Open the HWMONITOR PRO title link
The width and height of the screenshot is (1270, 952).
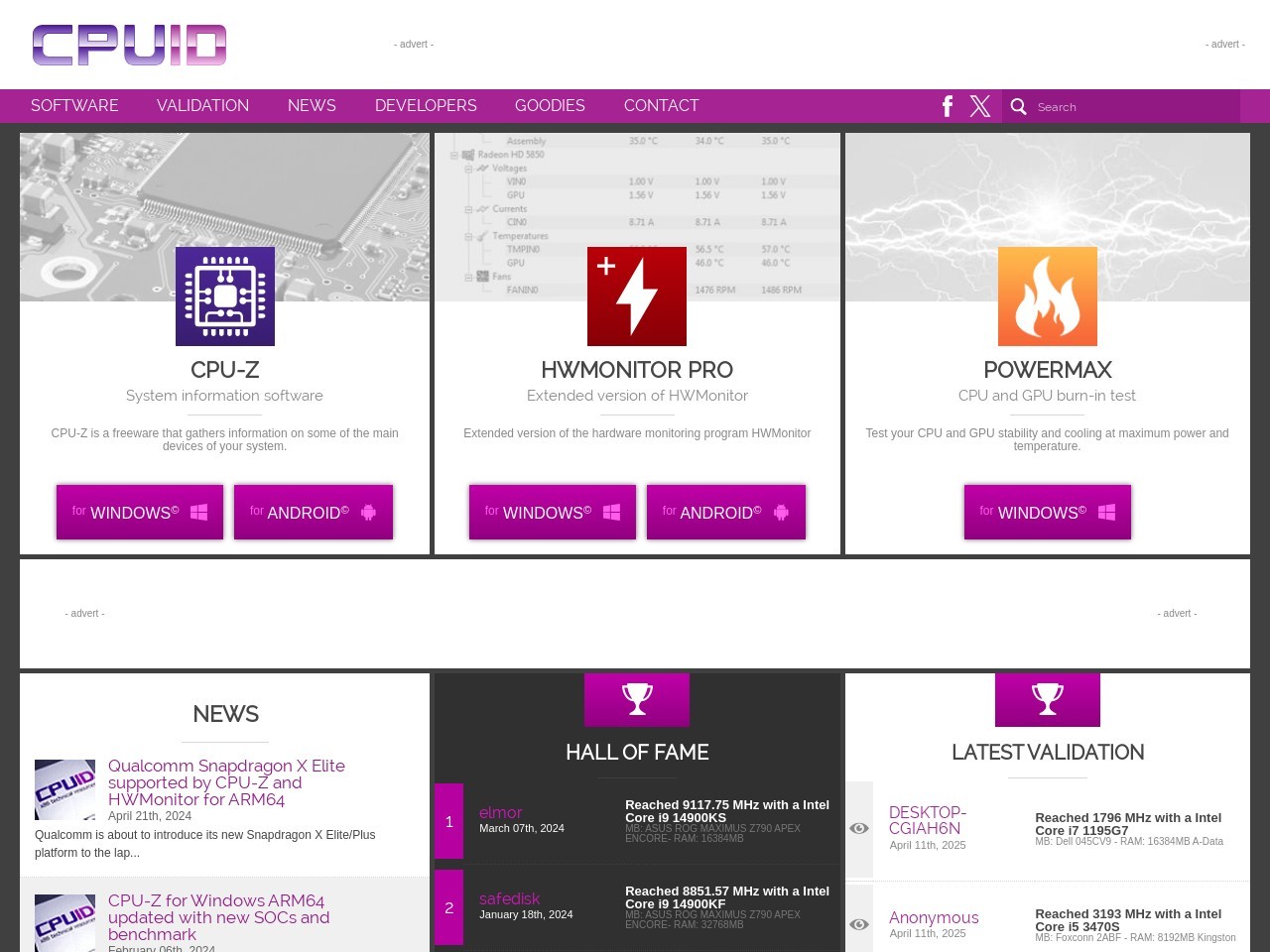click(637, 370)
